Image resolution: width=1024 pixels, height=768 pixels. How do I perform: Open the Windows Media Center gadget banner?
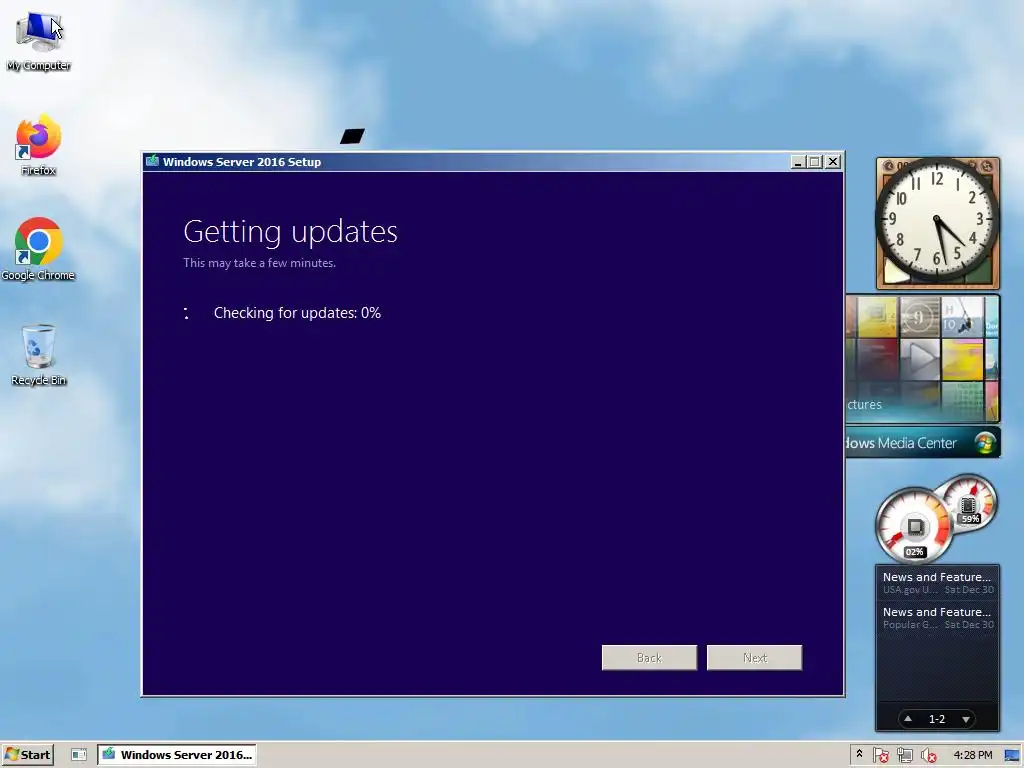pyautogui.click(x=923, y=443)
